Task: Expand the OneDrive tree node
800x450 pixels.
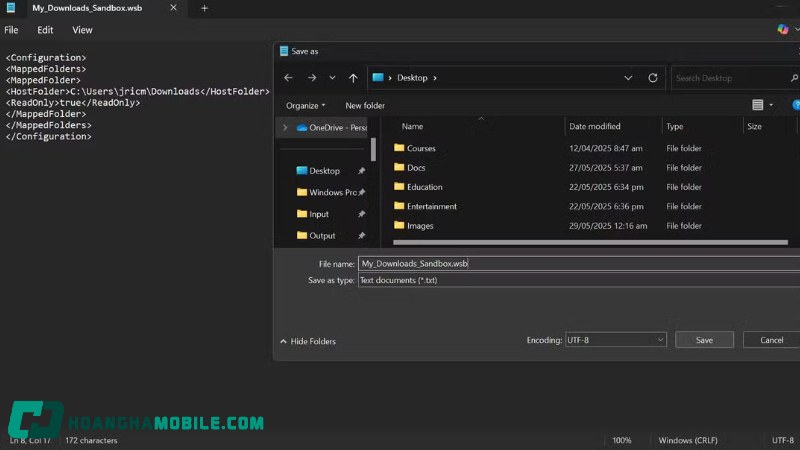Action: point(286,128)
